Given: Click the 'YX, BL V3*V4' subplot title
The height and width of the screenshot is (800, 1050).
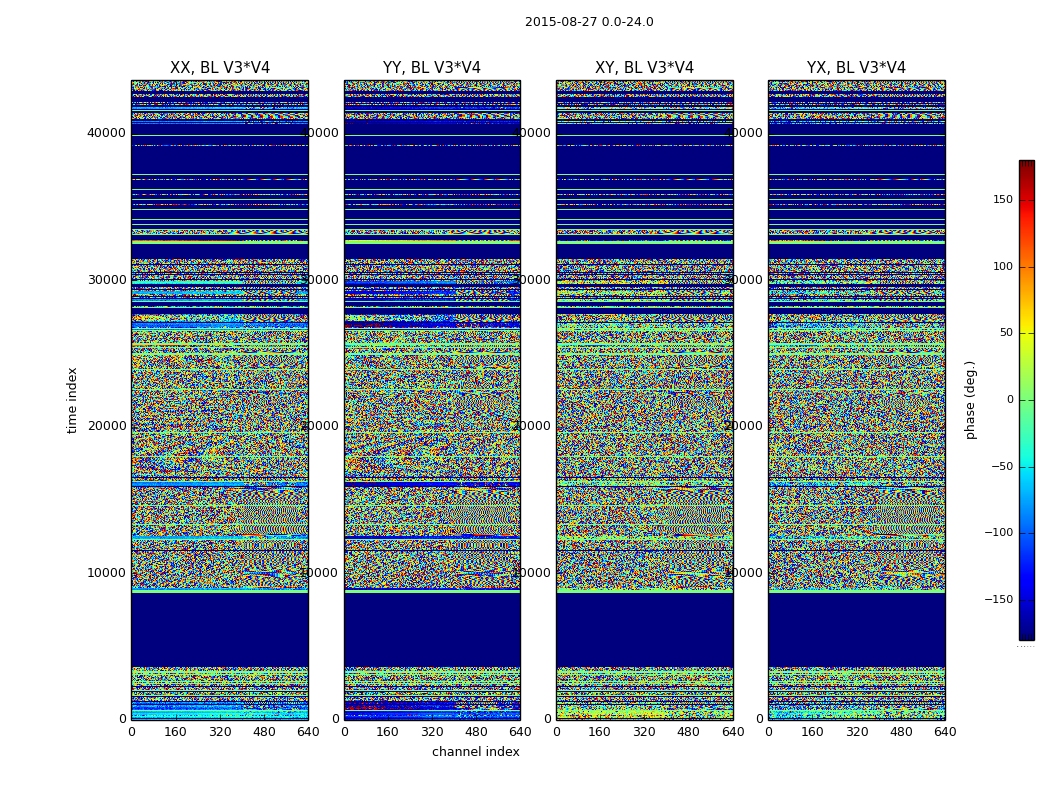Looking at the screenshot, I should (856, 68).
